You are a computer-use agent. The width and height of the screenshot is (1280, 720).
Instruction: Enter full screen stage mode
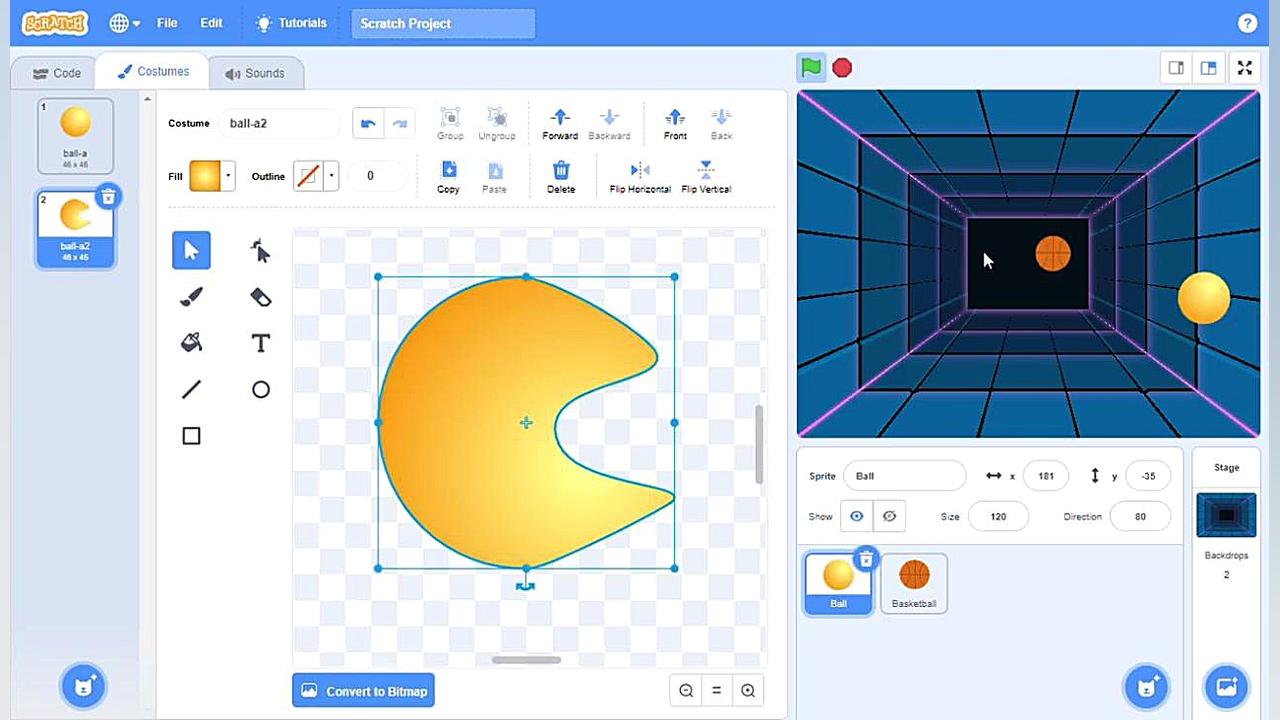[1245, 68]
